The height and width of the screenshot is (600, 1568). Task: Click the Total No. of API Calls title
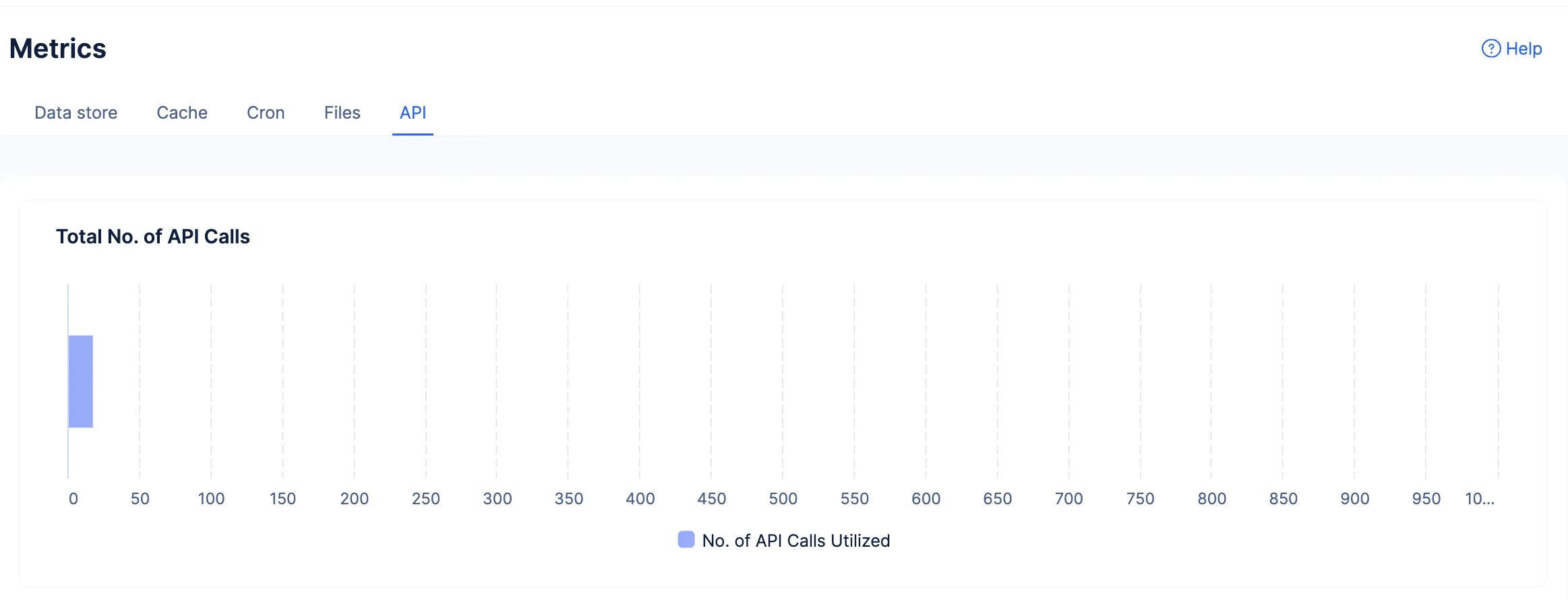point(153,237)
